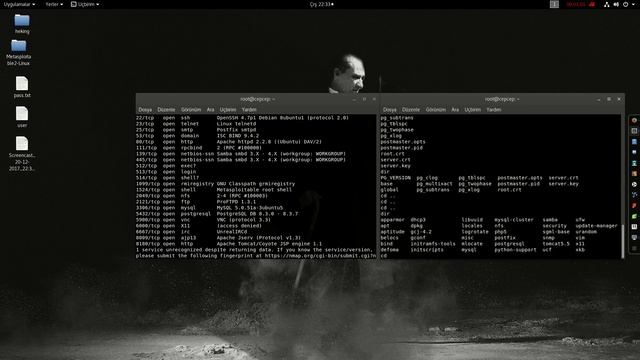The width and height of the screenshot is (640, 360).
Task: Click the network status icon in top bar
Action: pyautogui.click(x=607, y=4)
